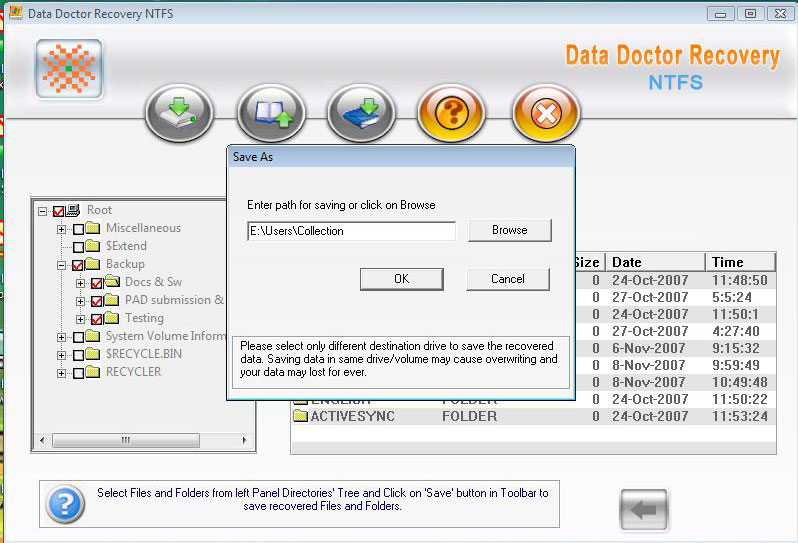Cancel the Save As dialog
This screenshot has width=798, height=543.
point(508,279)
